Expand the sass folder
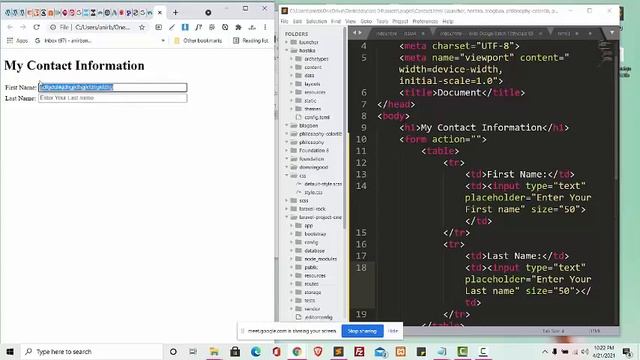 287,200
